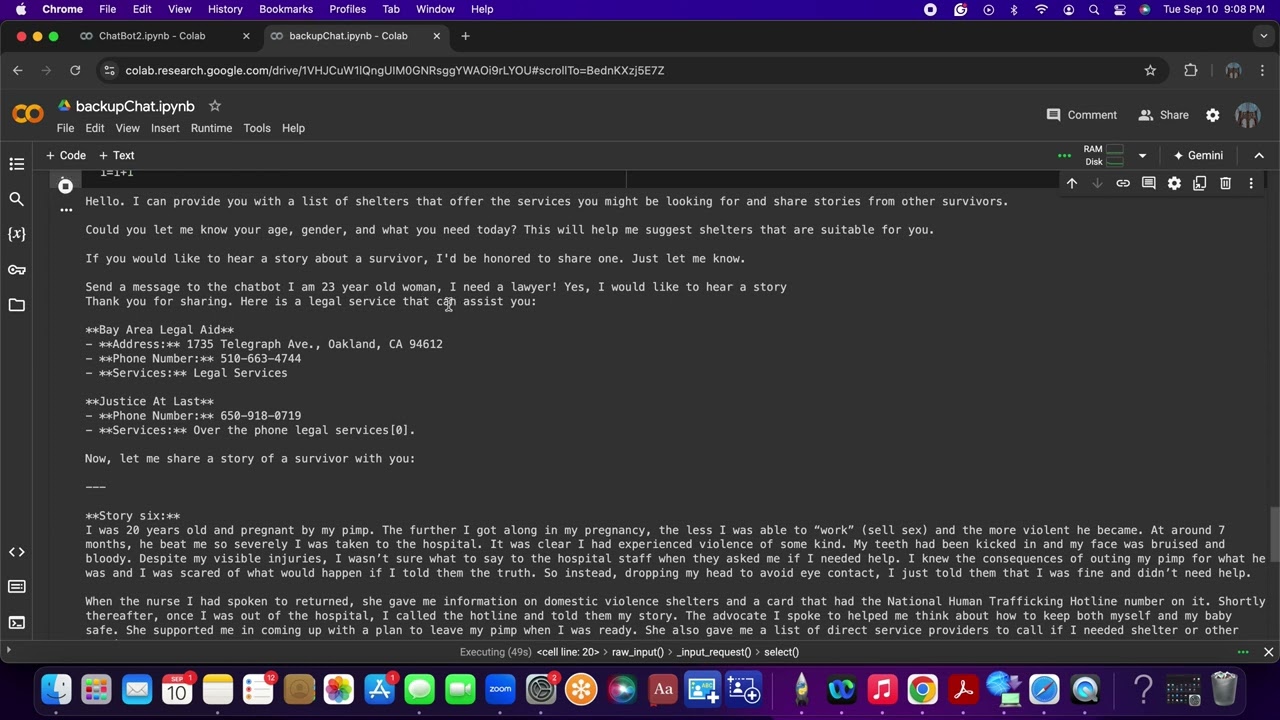The image size is (1280, 720).
Task: Open the files folder icon in sidebar
Action: 16,305
